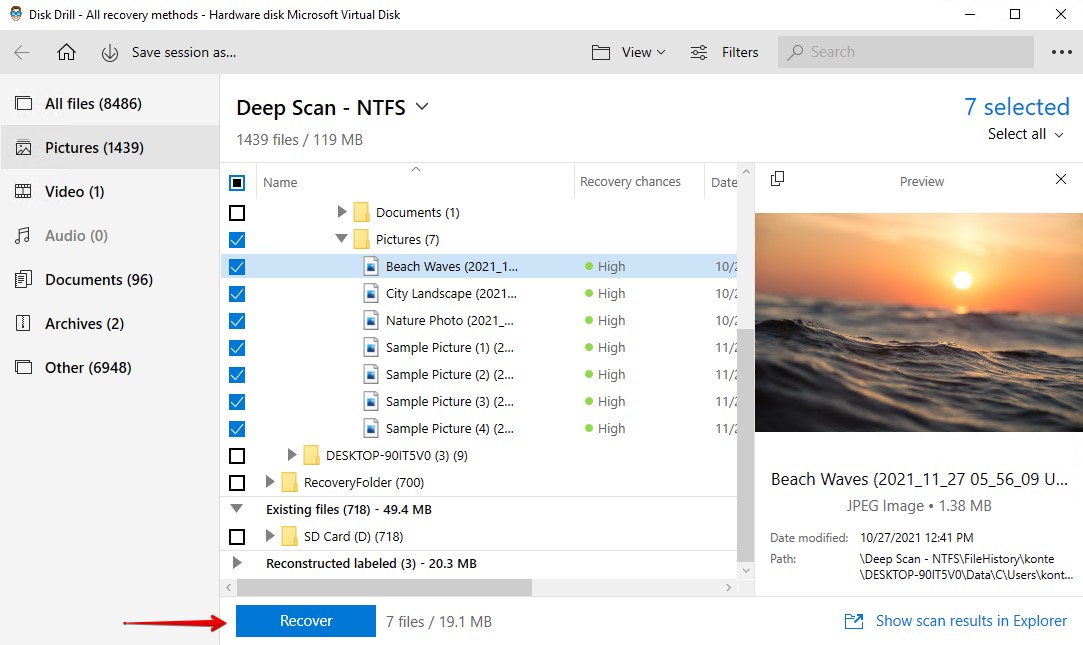This screenshot has width=1083, height=645.
Task: Open the Deep Scan - NTFS dropdown
Action: (422, 107)
